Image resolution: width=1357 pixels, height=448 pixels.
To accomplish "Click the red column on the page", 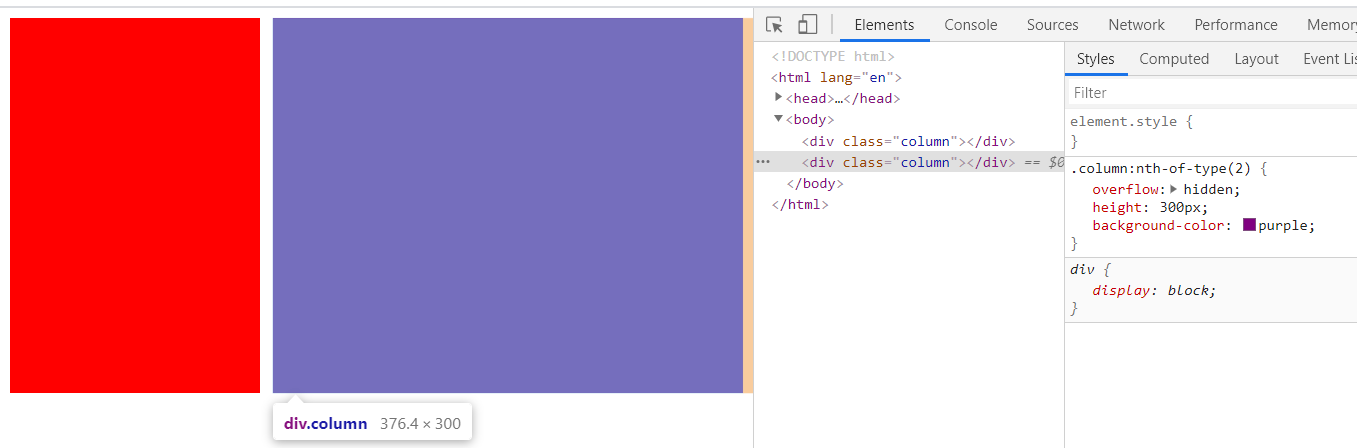I will click(x=135, y=205).
